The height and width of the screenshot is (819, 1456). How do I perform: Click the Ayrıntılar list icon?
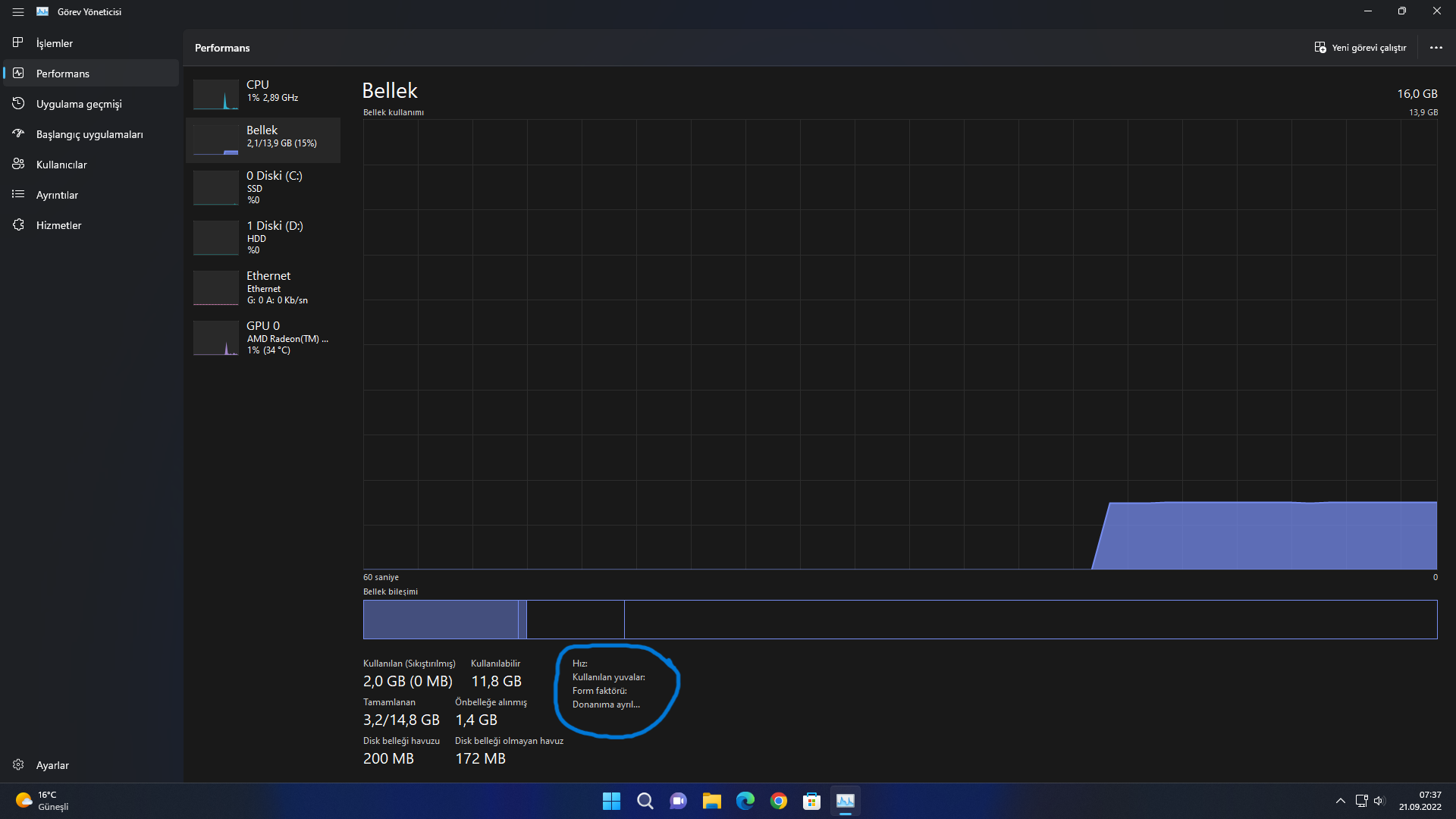[x=18, y=194]
